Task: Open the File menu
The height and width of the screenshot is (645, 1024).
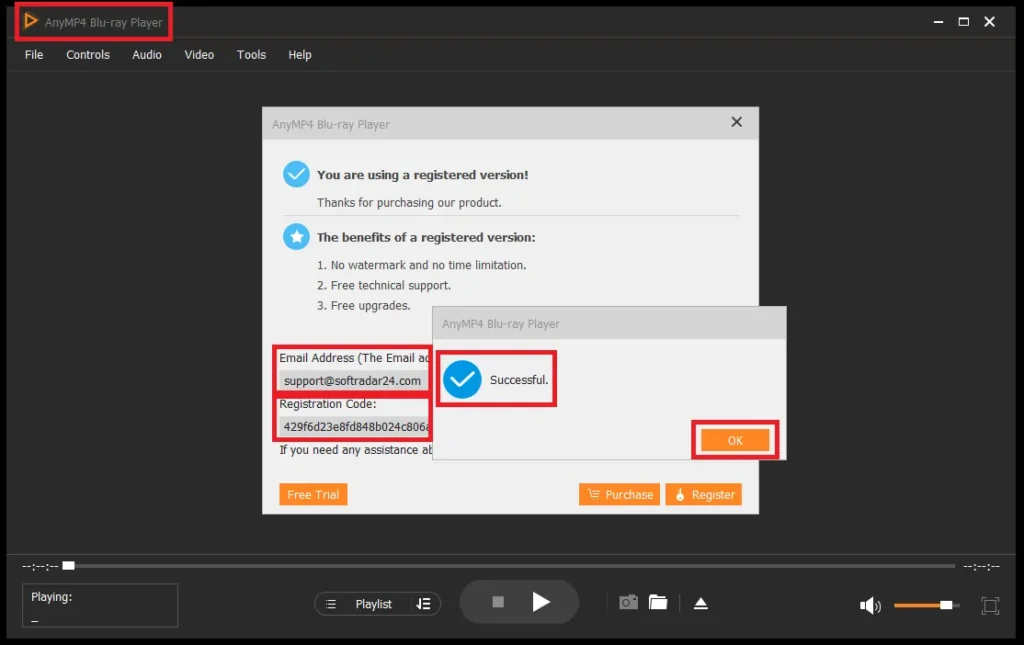Action: coord(34,55)
